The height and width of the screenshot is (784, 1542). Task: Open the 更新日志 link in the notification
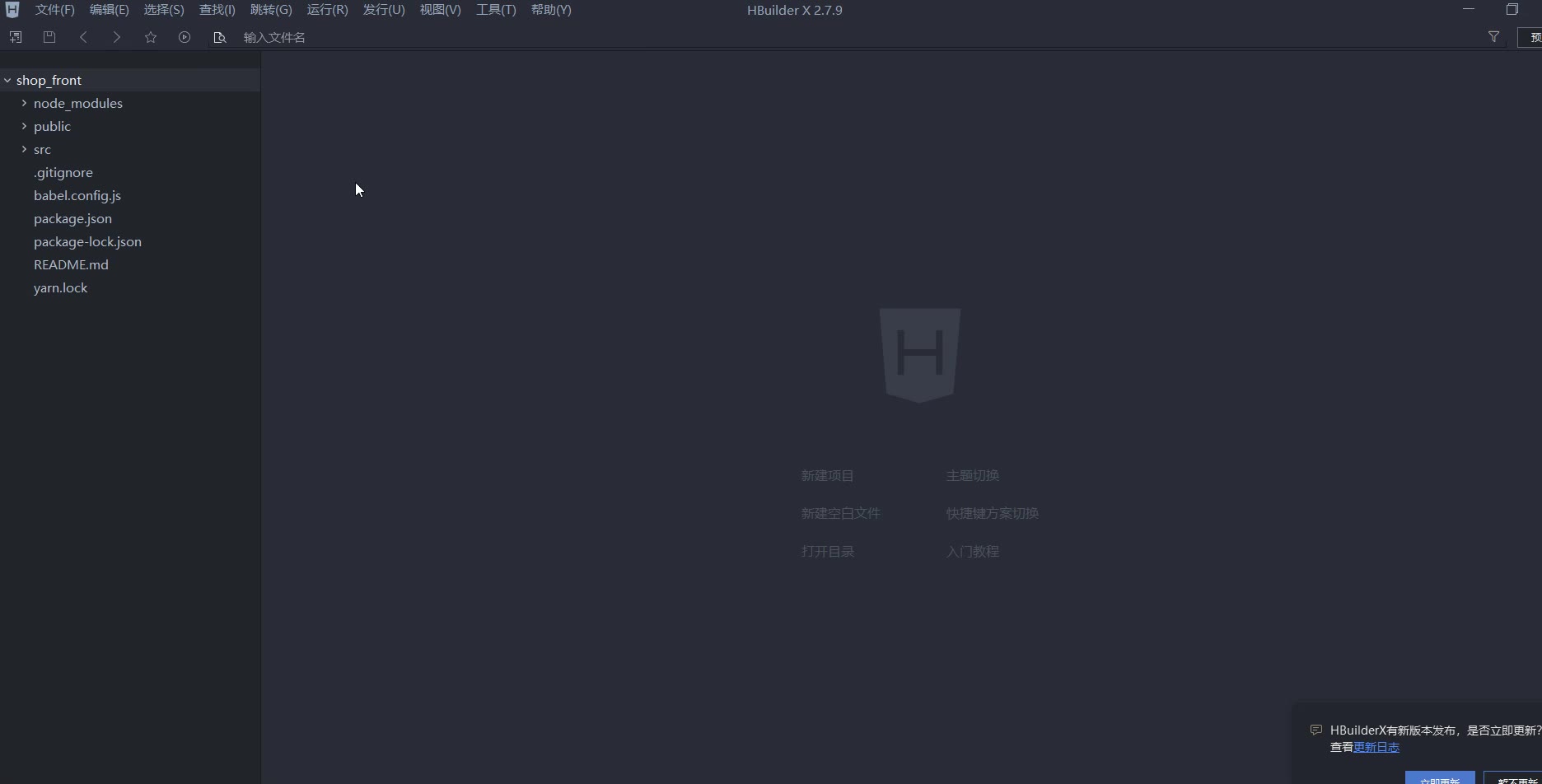tap(1376, 748)
